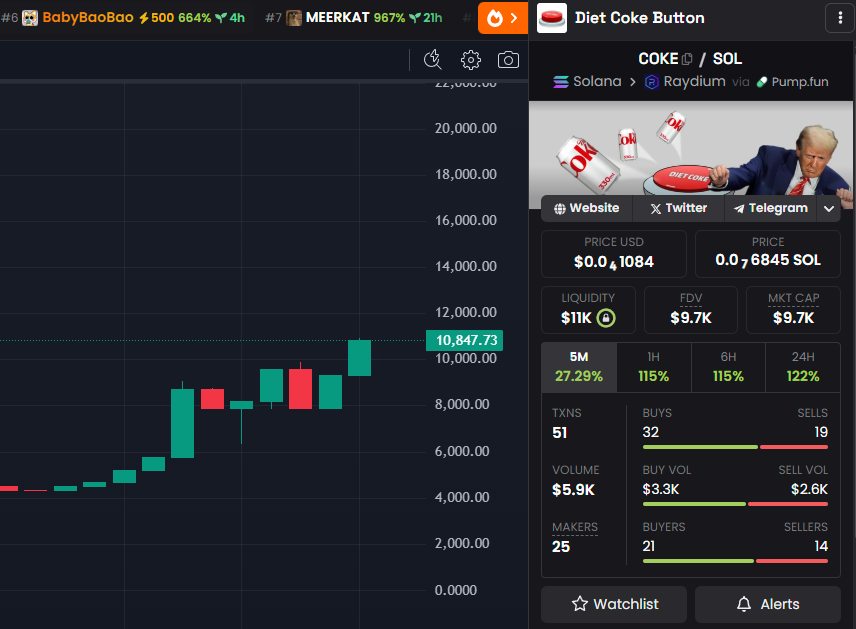The image size is (856, 629).
Task: Click the PRICE in SOL value box
Action: click(x=768, y=254)
